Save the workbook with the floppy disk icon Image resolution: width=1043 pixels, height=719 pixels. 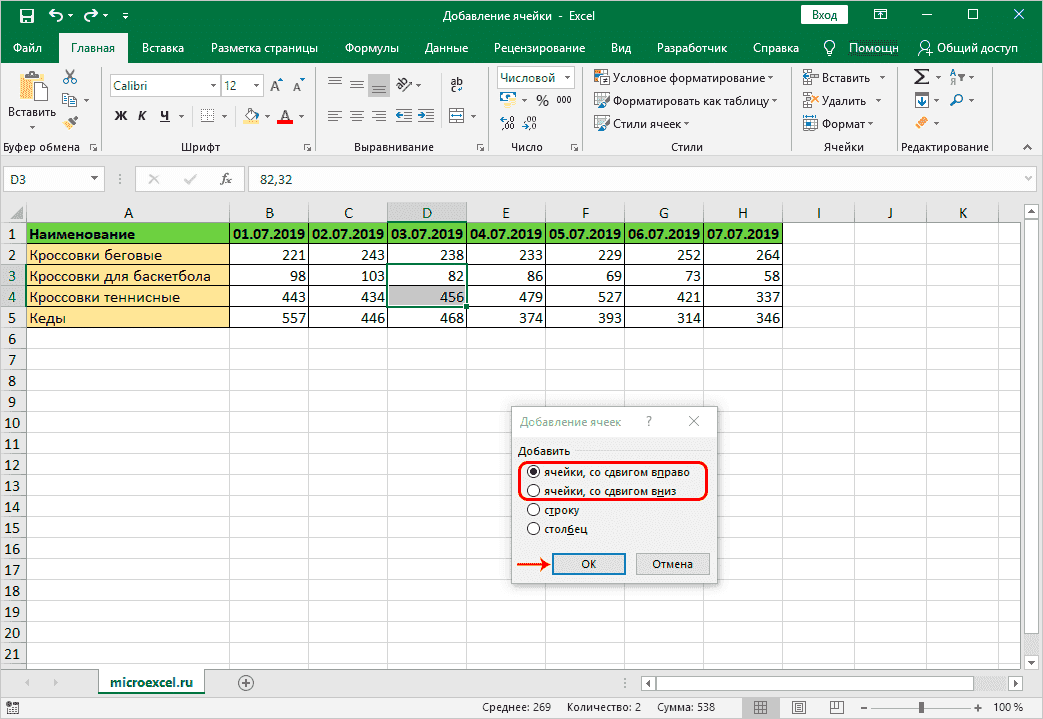[26, 16]
